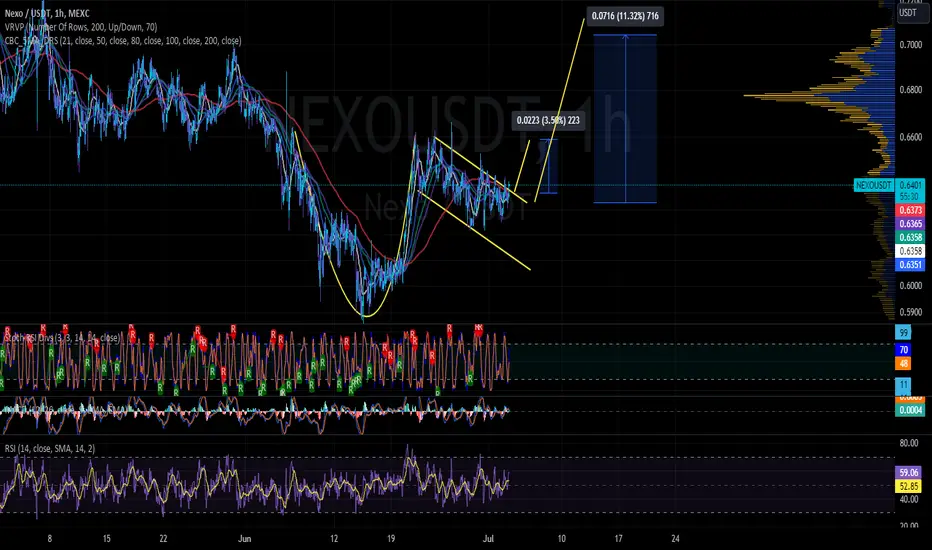Viewport: 932px width, 550px height.
Task: Click the purple 0.6365 value tag
Action: pyautogui.click(x=910, y=224)
